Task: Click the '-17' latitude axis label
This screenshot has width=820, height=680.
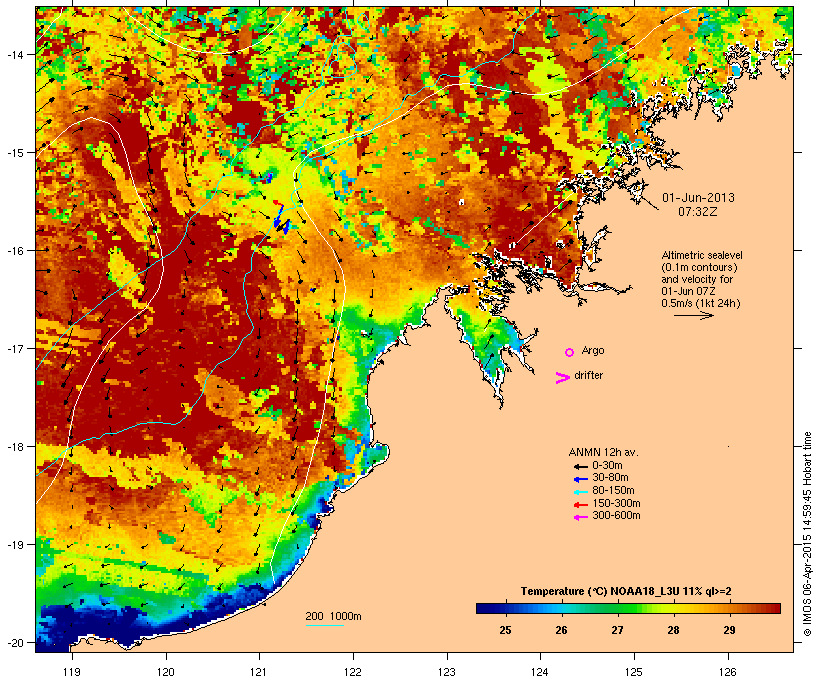Action: click(14, 349)
